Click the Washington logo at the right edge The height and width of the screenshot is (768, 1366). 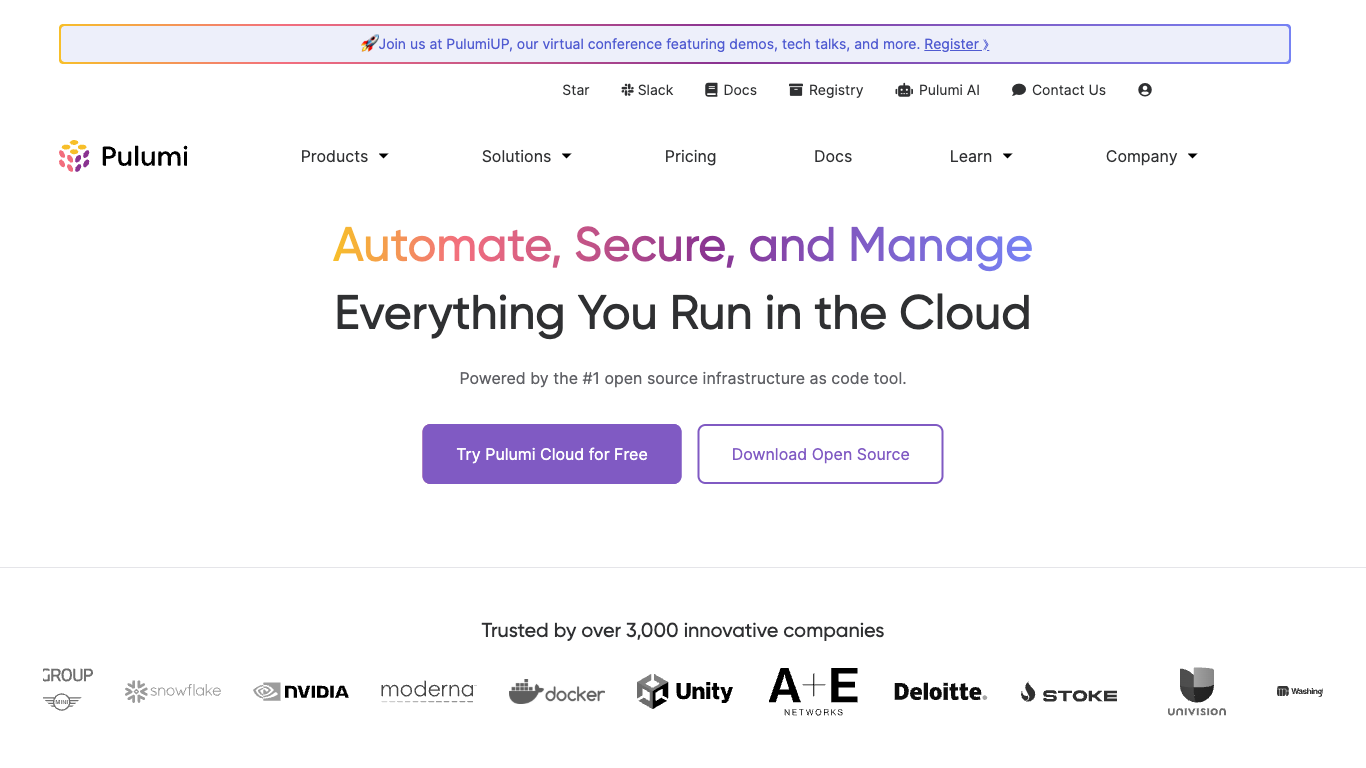point(1300,691)
